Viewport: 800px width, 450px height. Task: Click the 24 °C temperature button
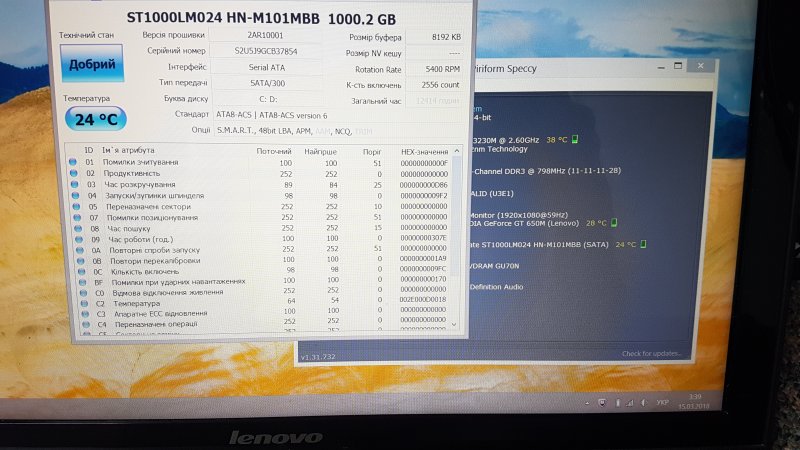coord(95,119)
